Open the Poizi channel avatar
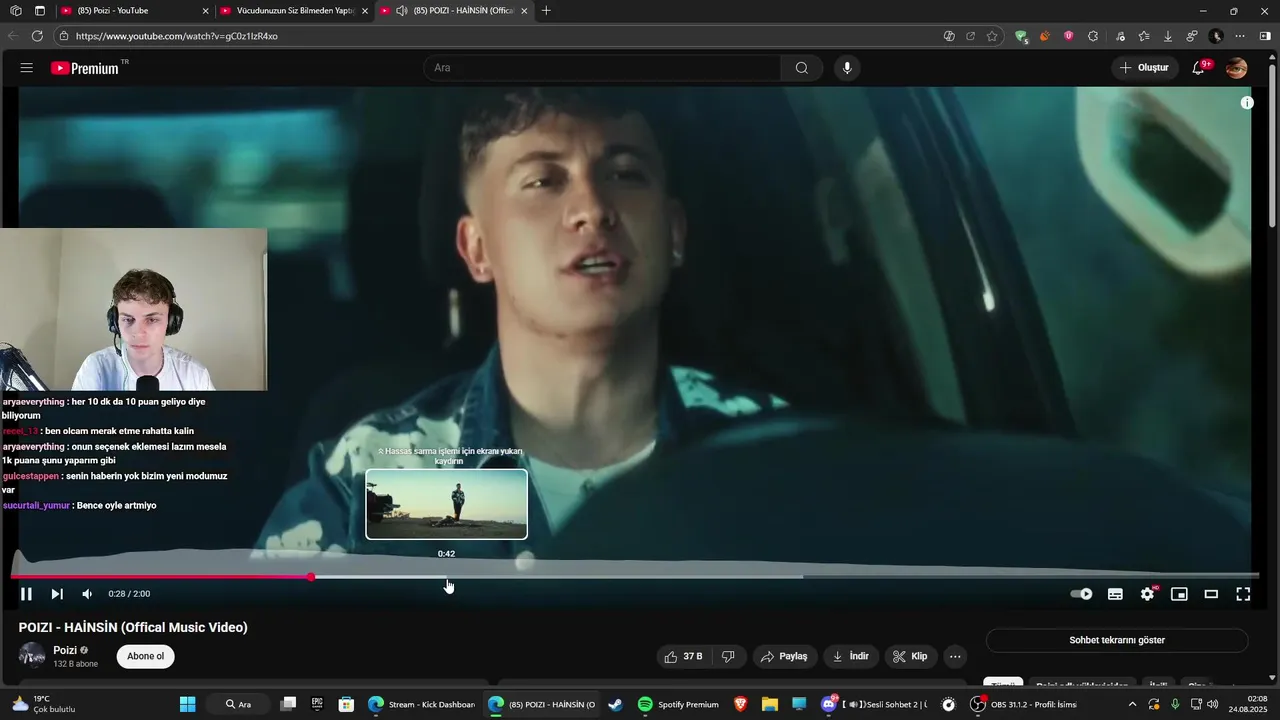 [32, 656]
